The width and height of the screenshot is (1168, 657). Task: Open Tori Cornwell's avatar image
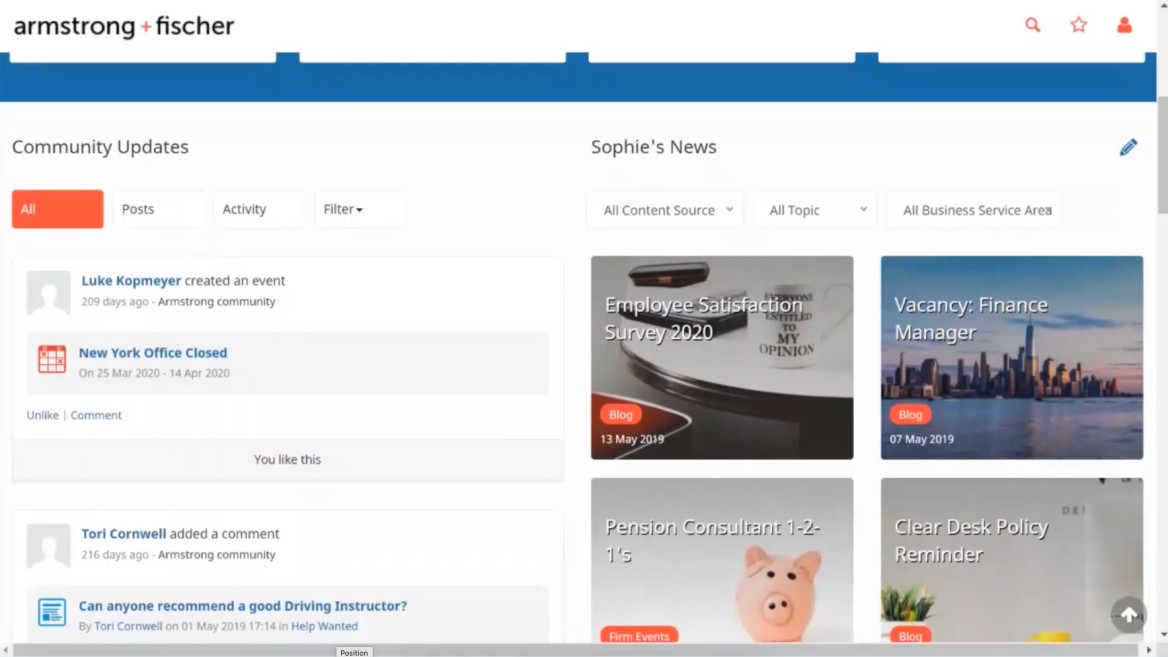point(48,548)
